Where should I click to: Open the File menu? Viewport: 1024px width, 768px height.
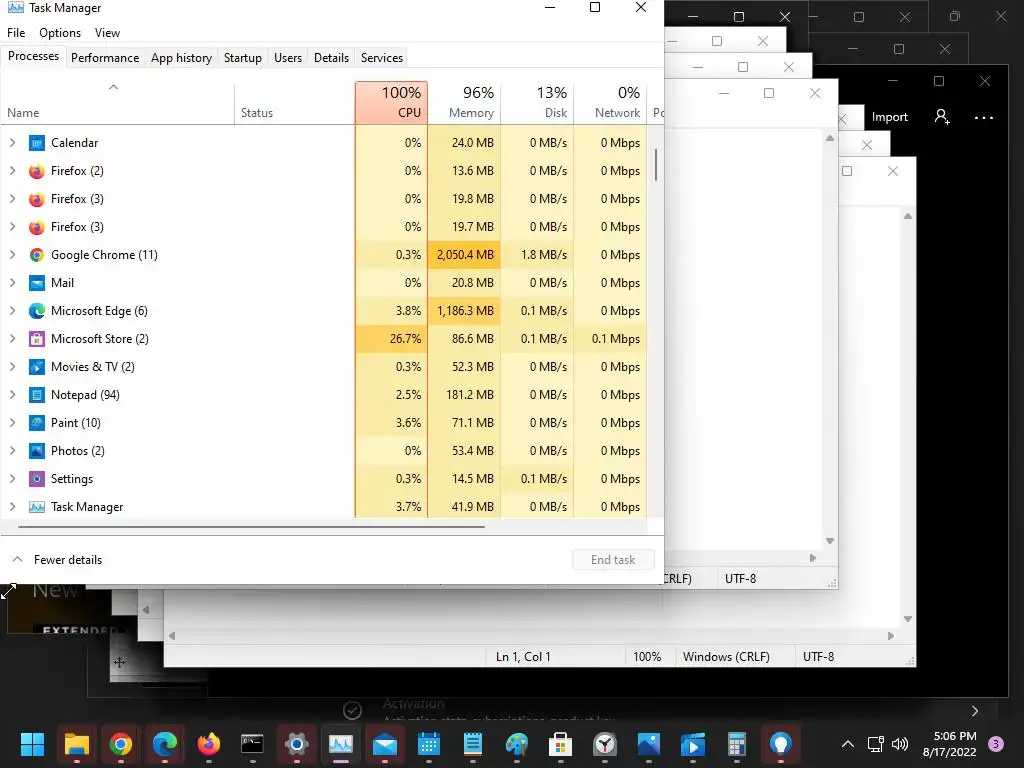(16, 33)
